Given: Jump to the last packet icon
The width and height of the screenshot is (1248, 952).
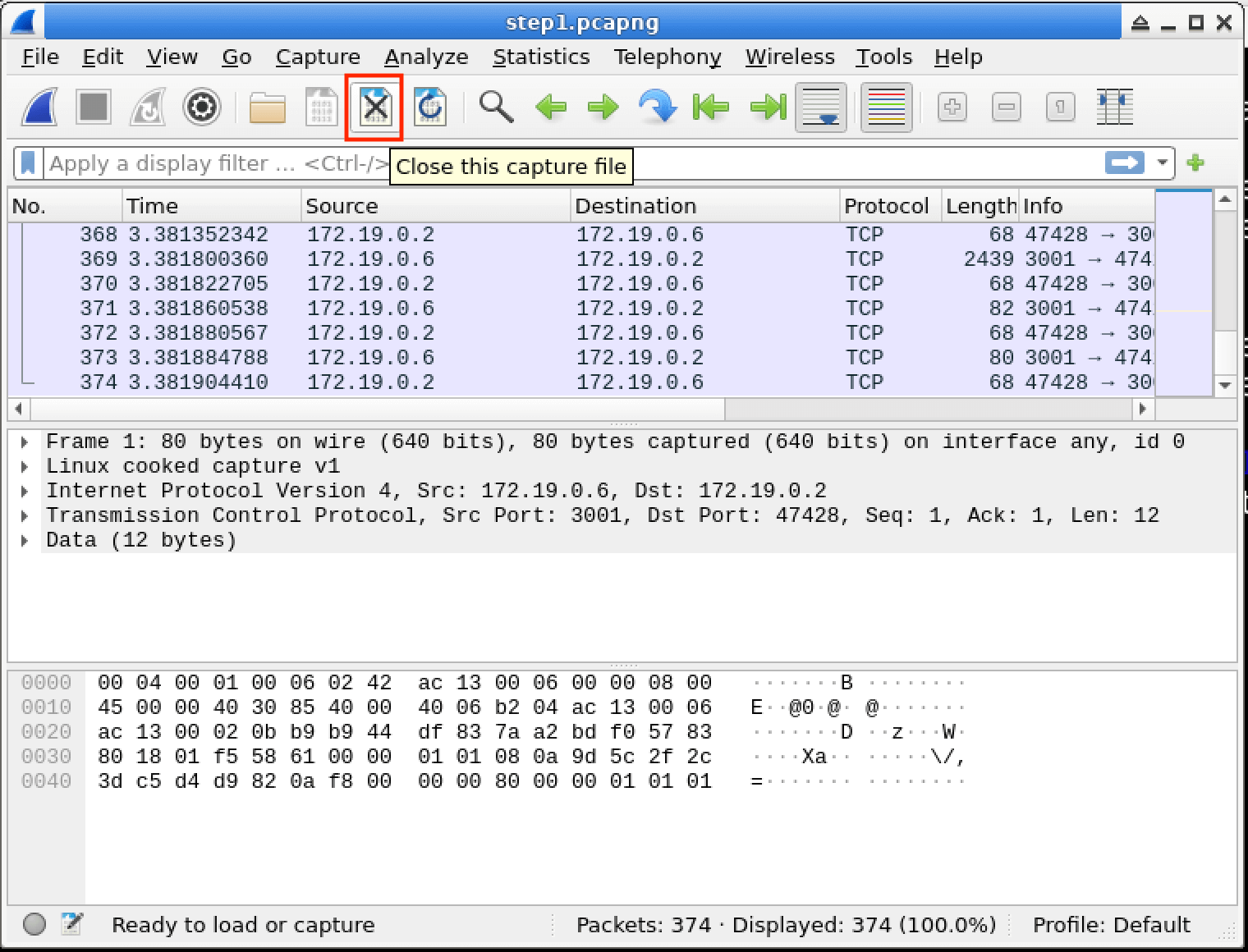Looking at the screenshot, I should pyautogui.click(x=768, y=108).
